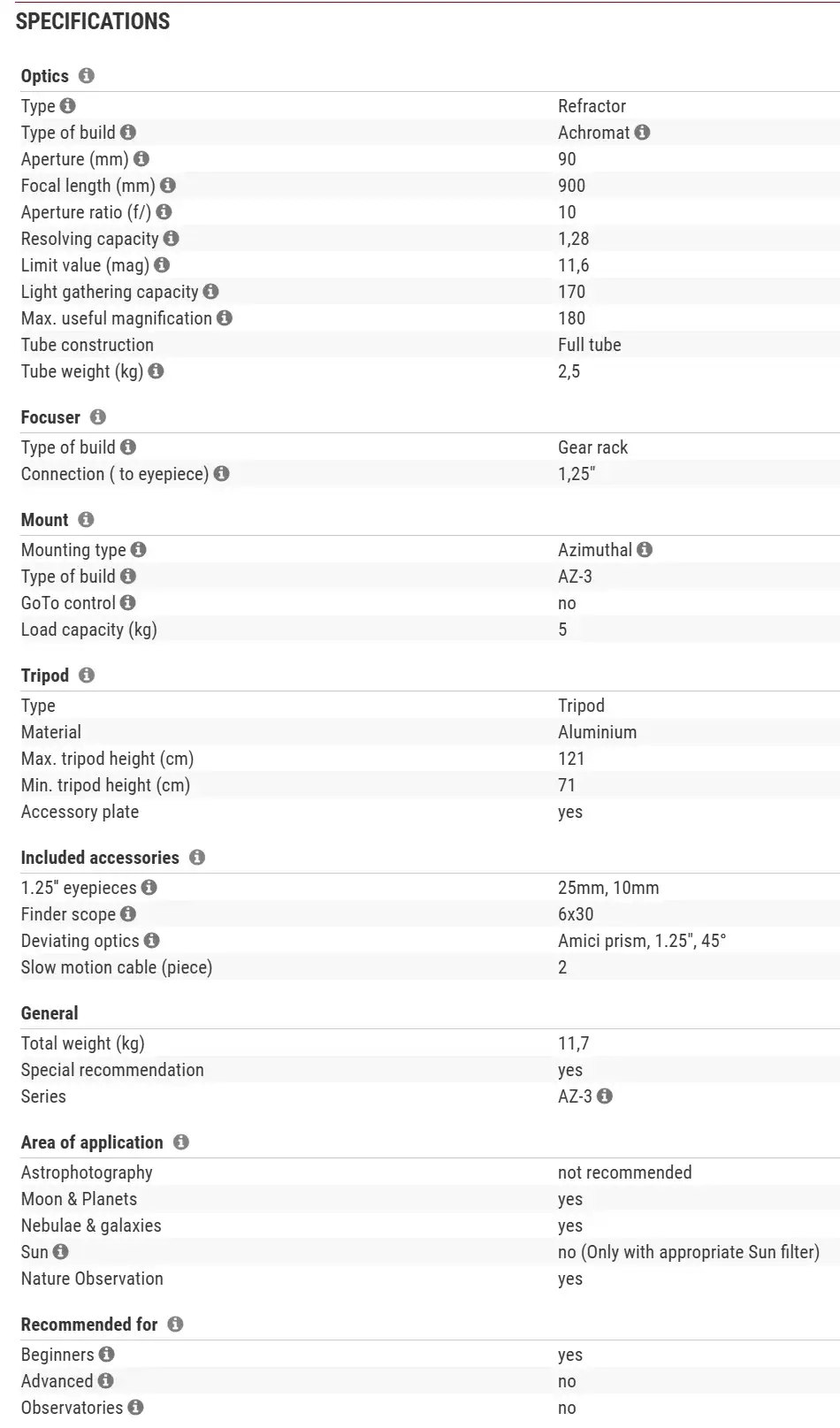Show info for Resolving capacity

tap(172, 239)
